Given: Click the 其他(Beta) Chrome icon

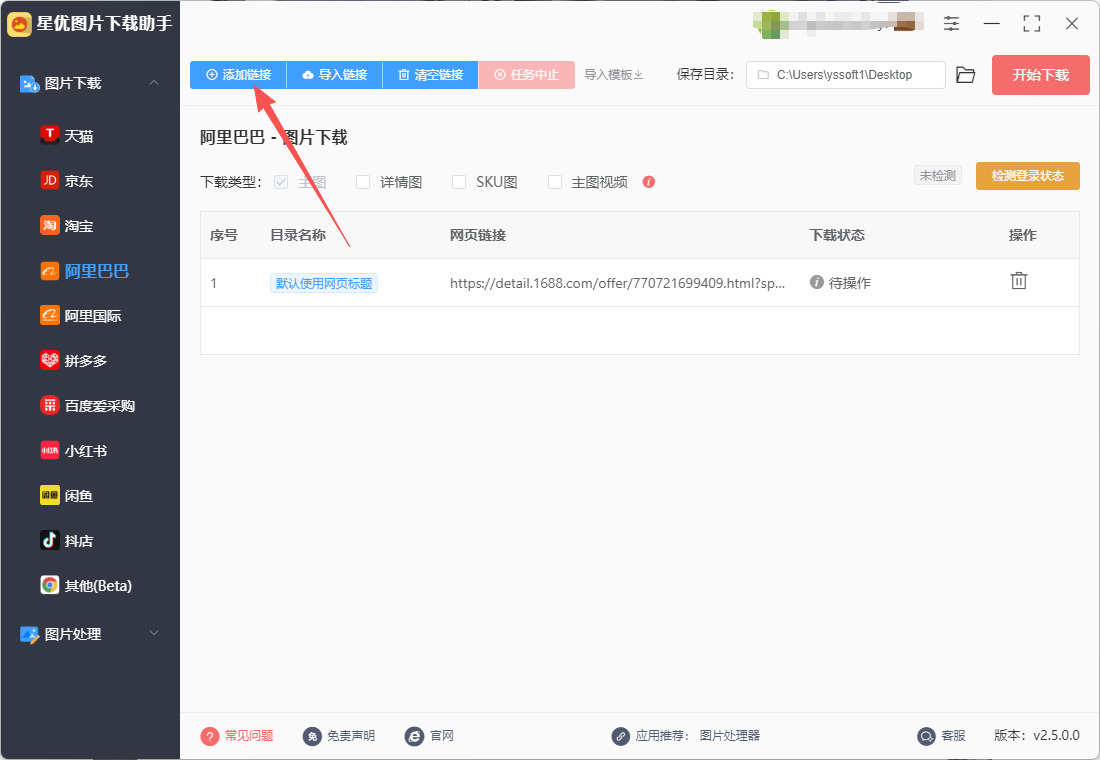Looking at the screenshot, I should tap(50, 585).
